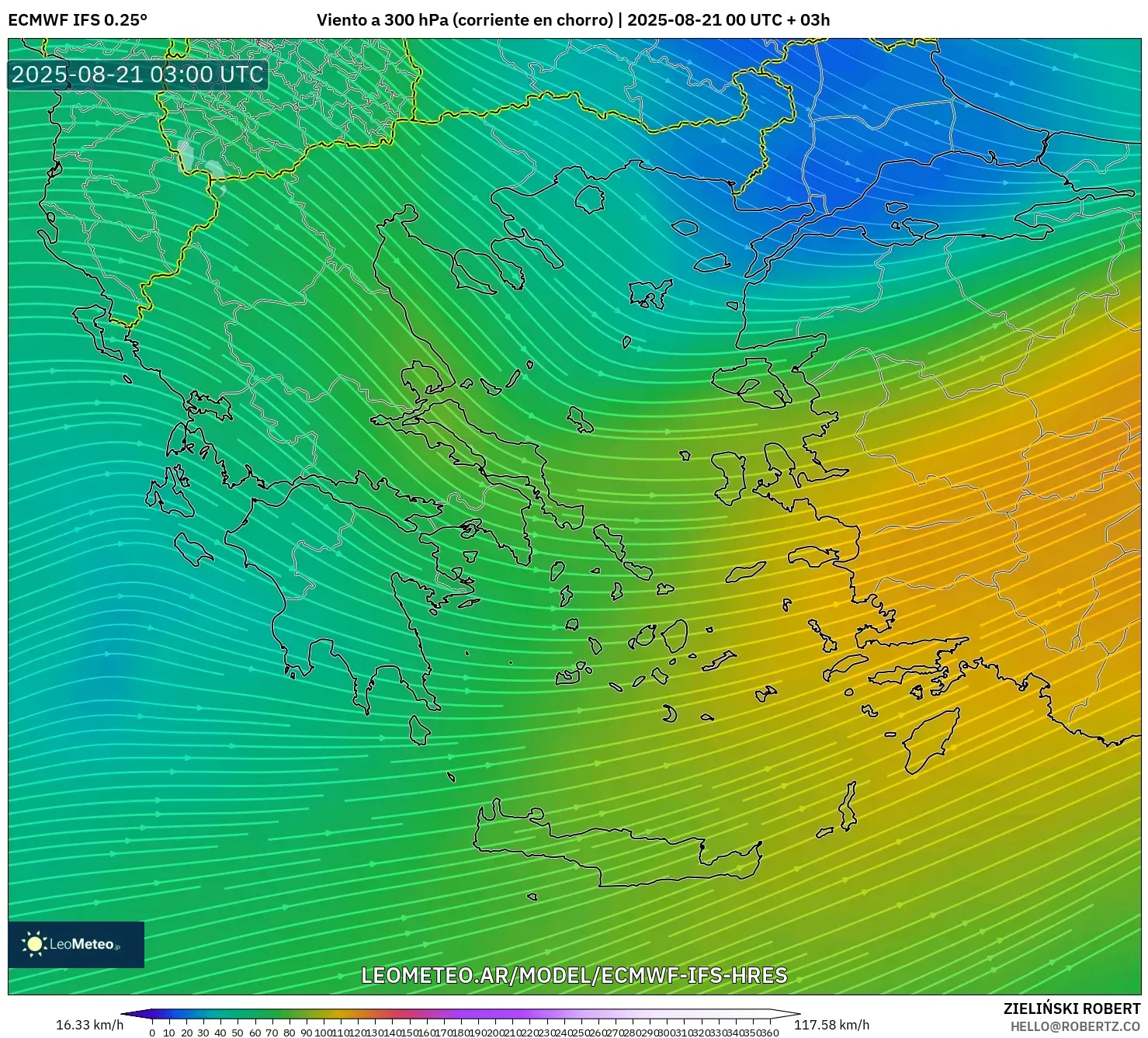Click the LeoMeteo sun logo
Viewport: 1148px width, 1038px height.
(35, 944)
